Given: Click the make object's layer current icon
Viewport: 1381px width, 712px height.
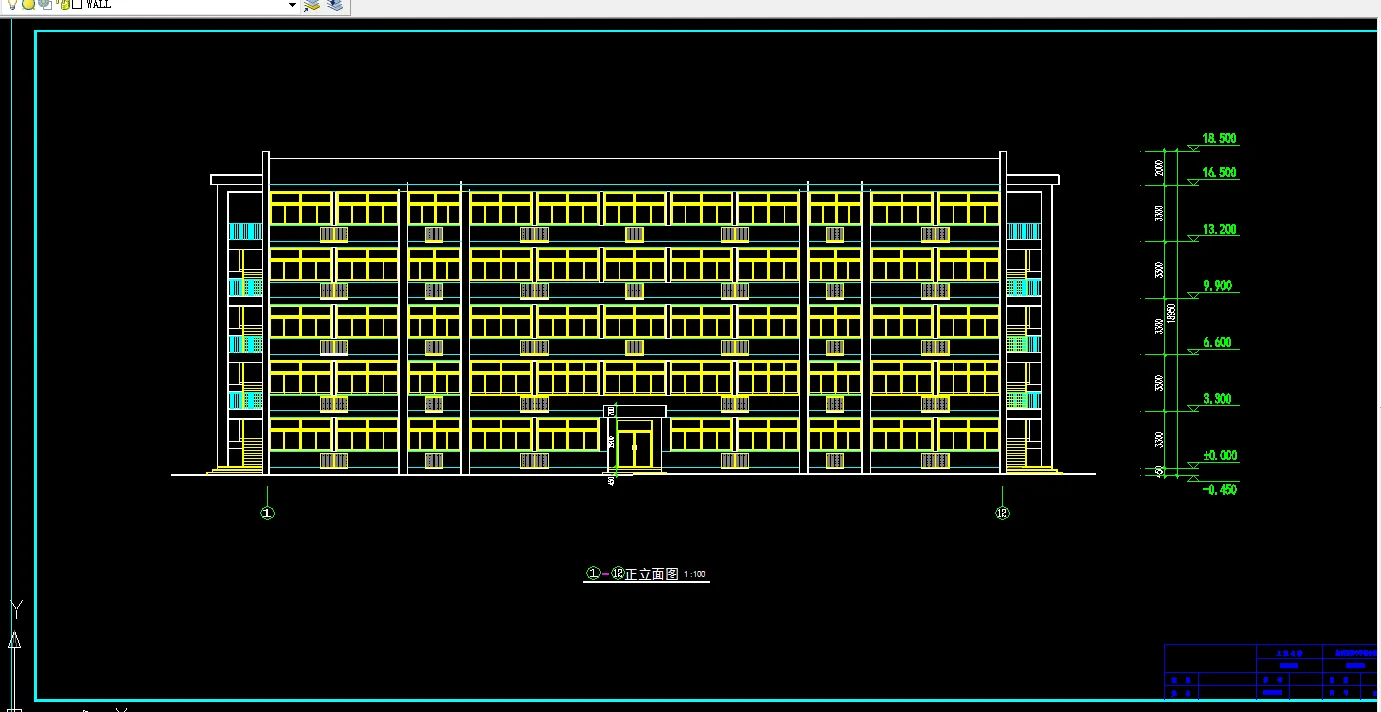Looking at the screenshot, I should click(x=312, y=5).
